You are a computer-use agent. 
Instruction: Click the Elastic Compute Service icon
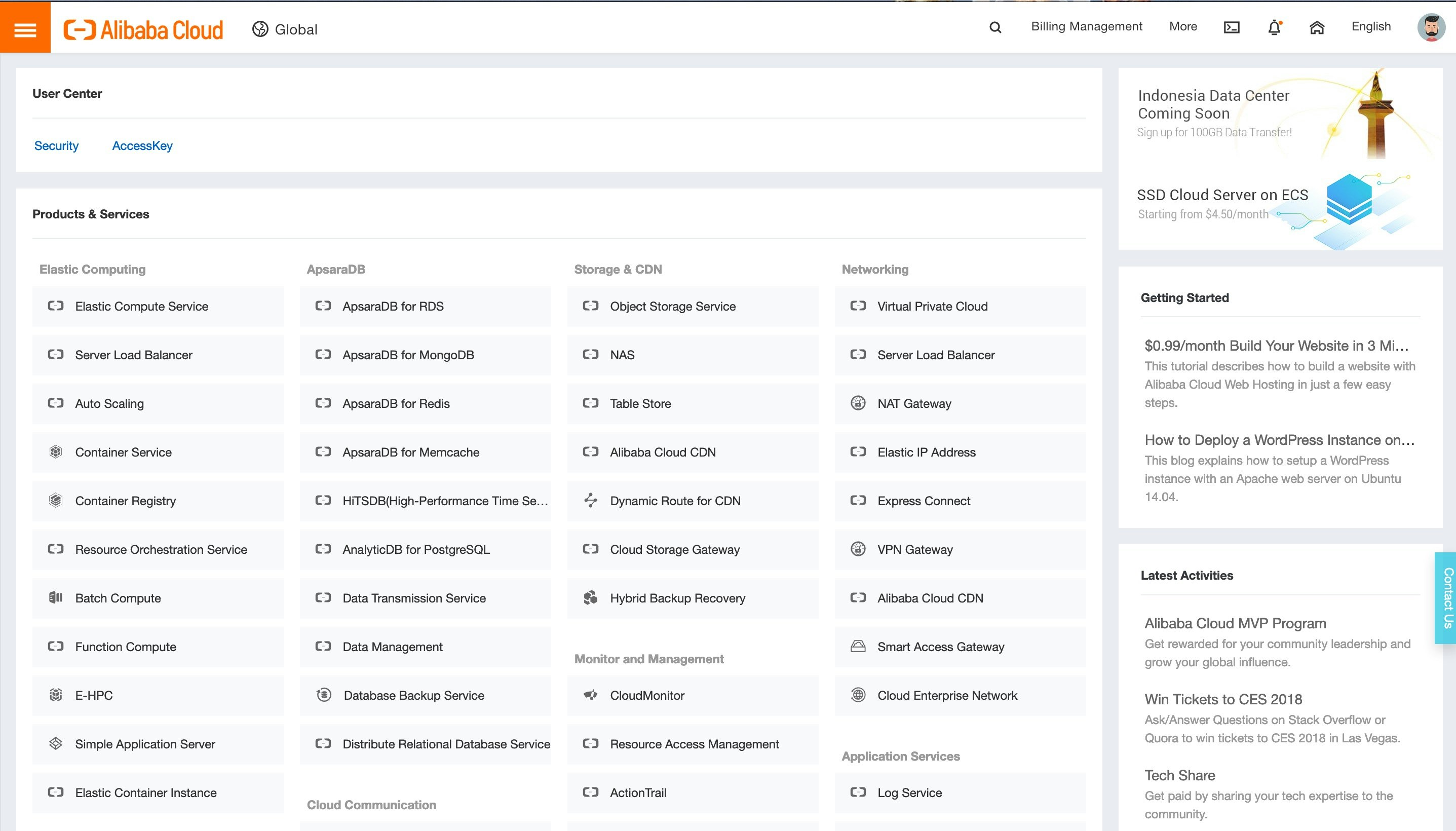55,306
